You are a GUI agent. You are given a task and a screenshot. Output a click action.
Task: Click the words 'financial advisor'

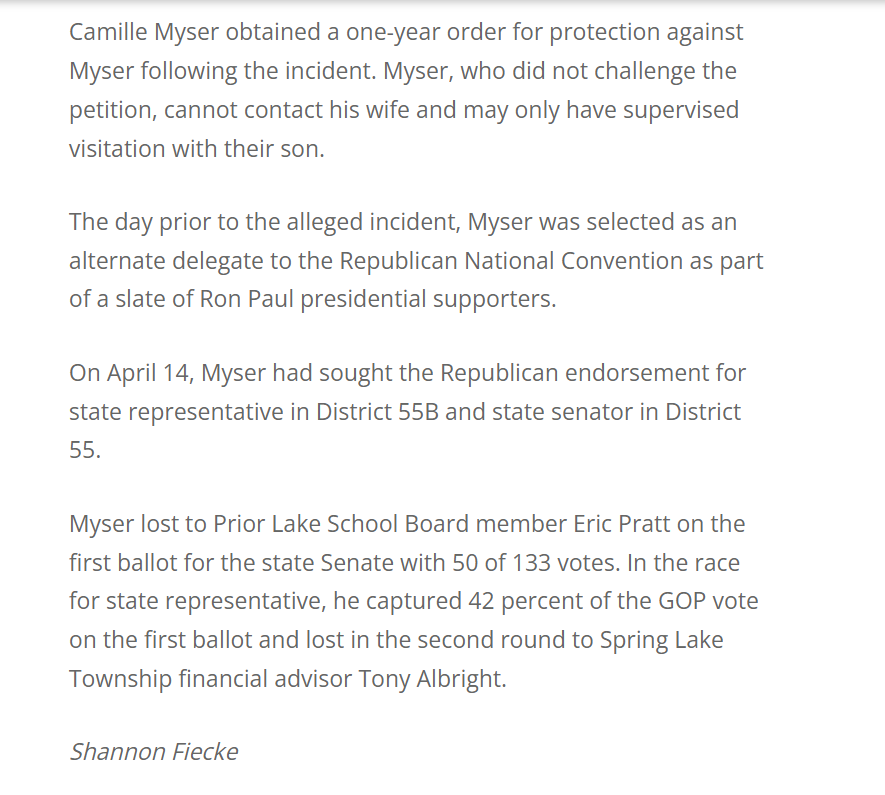(x=265, y=679)
